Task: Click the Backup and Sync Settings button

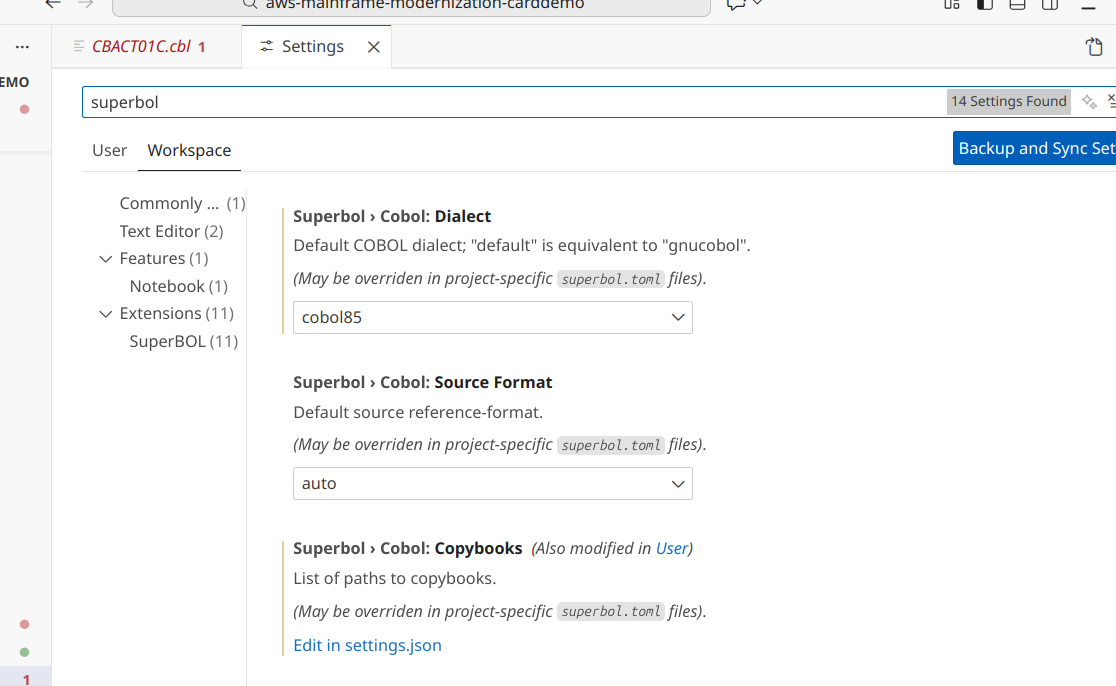Action: (x=1034, y=148)
